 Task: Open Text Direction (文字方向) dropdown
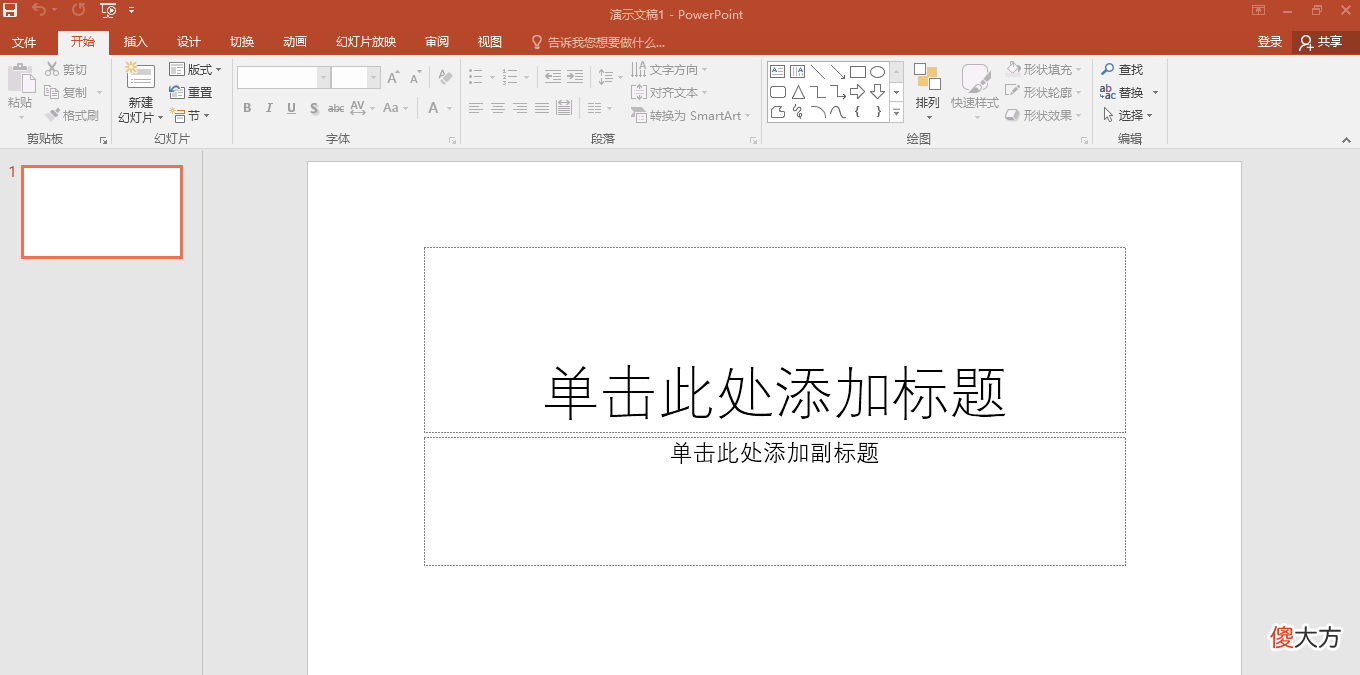669,69
